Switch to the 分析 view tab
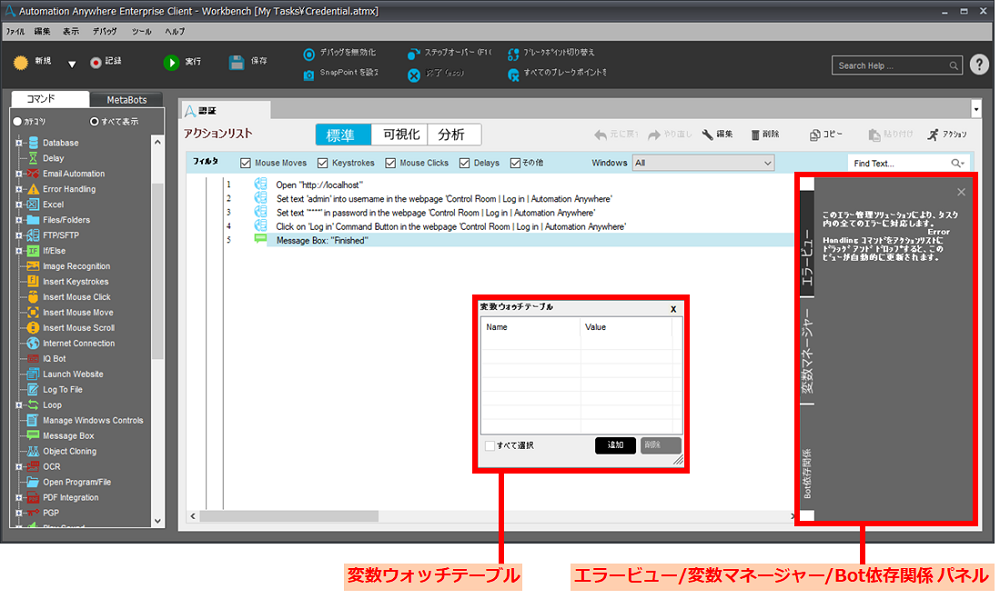The image size is (1000, 599). pyautogui.click(x=453, y=135)
